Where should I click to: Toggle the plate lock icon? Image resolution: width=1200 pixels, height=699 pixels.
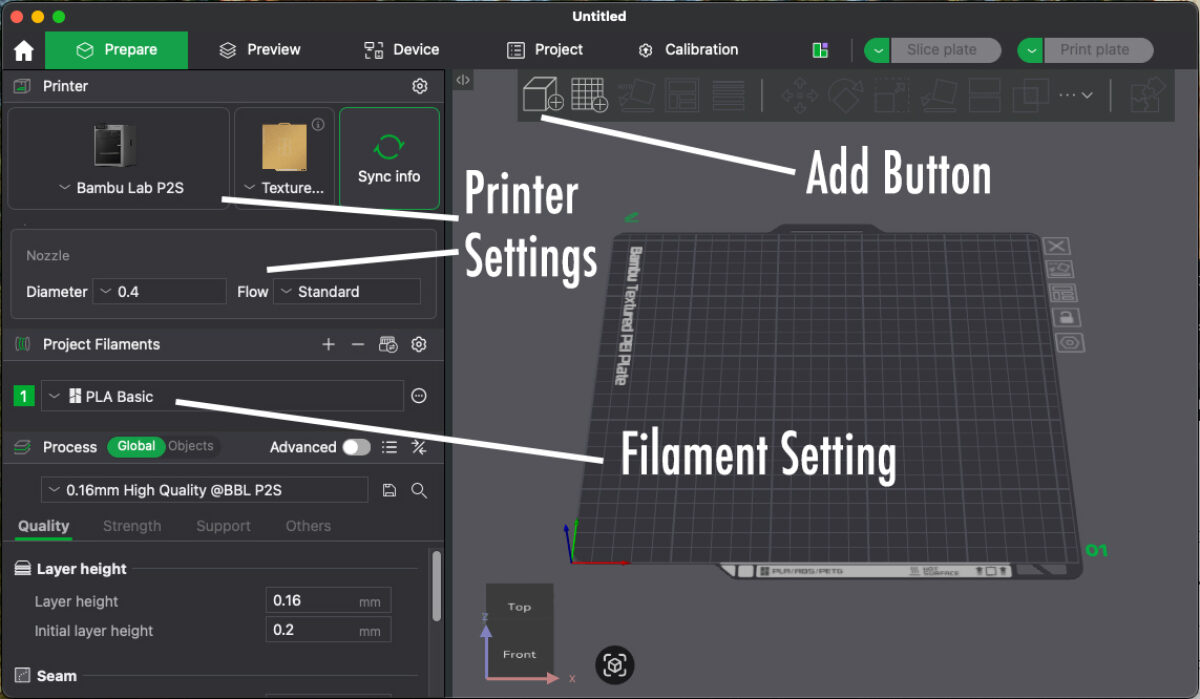[1066, 317]
